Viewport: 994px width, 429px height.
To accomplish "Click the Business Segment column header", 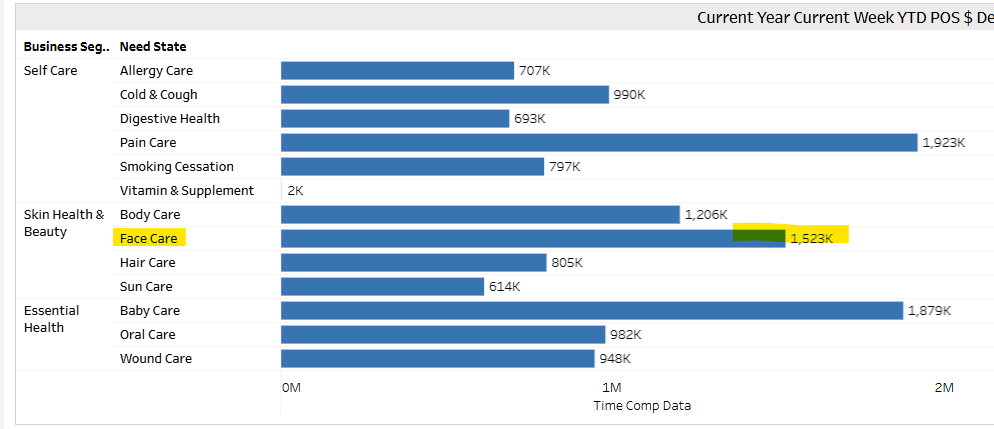I will click(65, 47).
